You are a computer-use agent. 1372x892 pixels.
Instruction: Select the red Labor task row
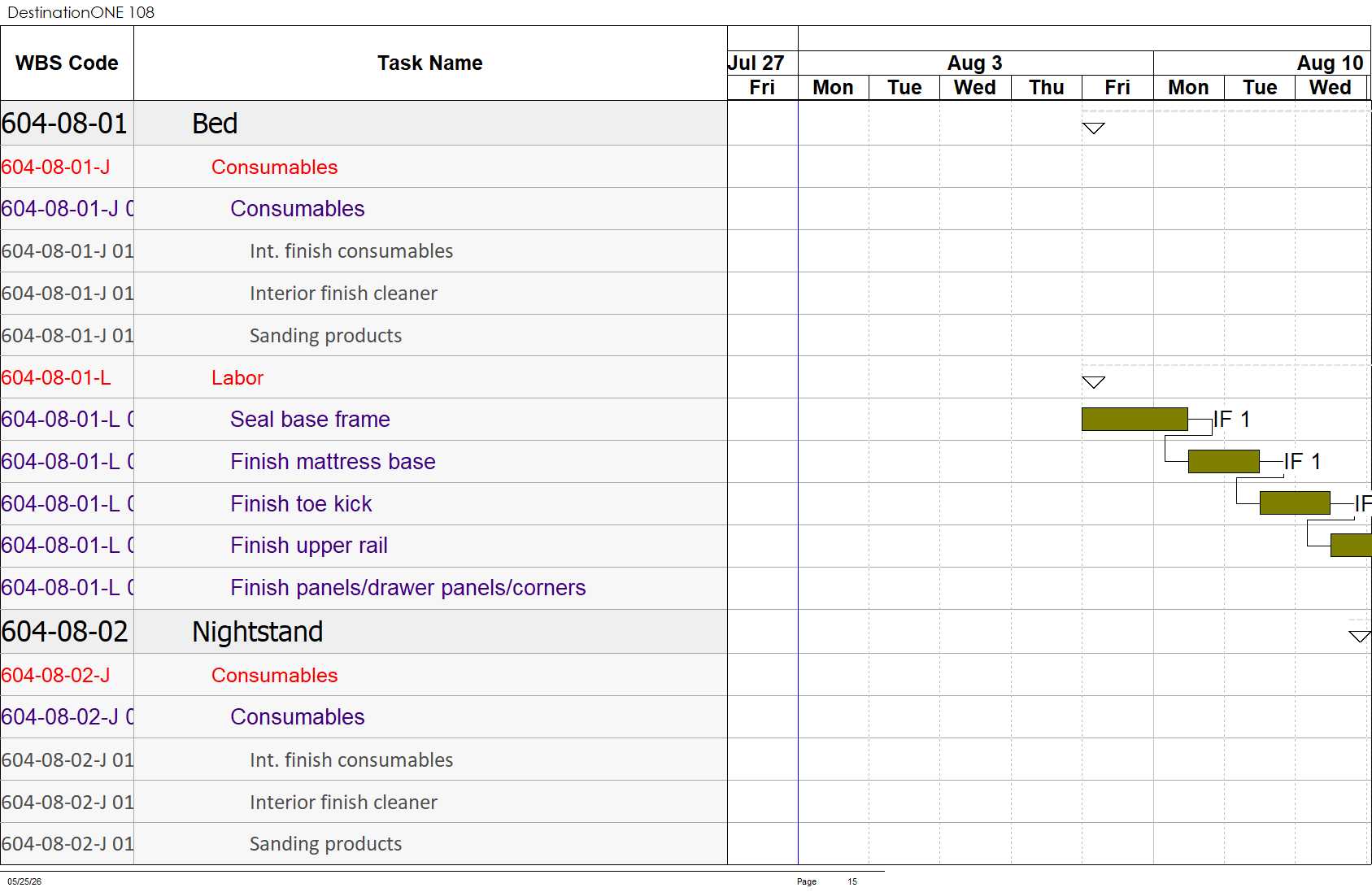coord(364,377)
